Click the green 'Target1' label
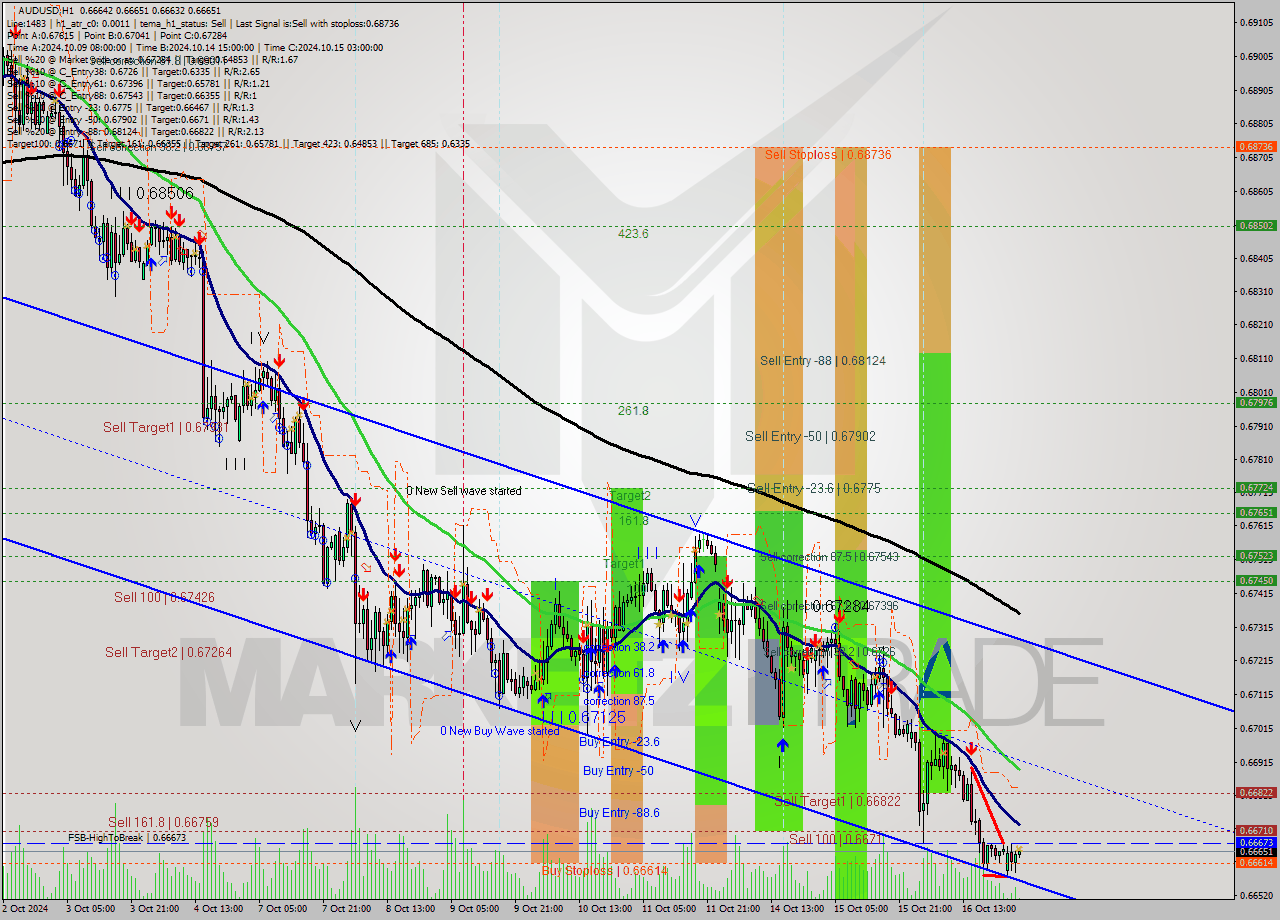 point(624,564)
